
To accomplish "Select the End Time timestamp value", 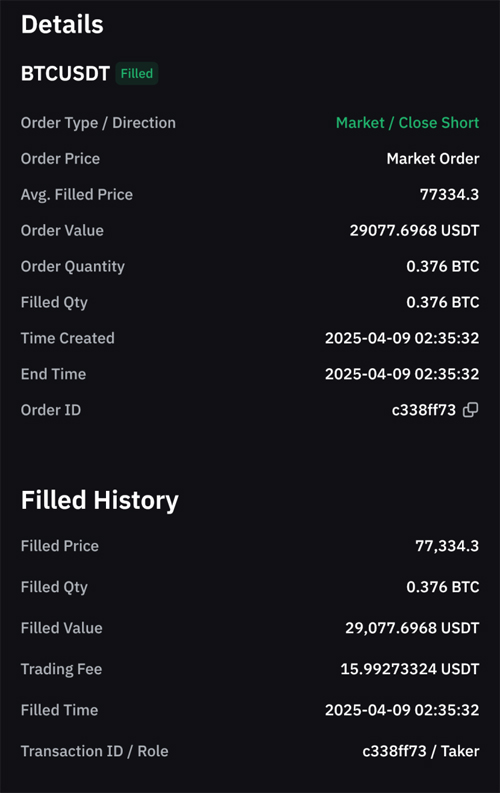I will click(x=402, y=374).
